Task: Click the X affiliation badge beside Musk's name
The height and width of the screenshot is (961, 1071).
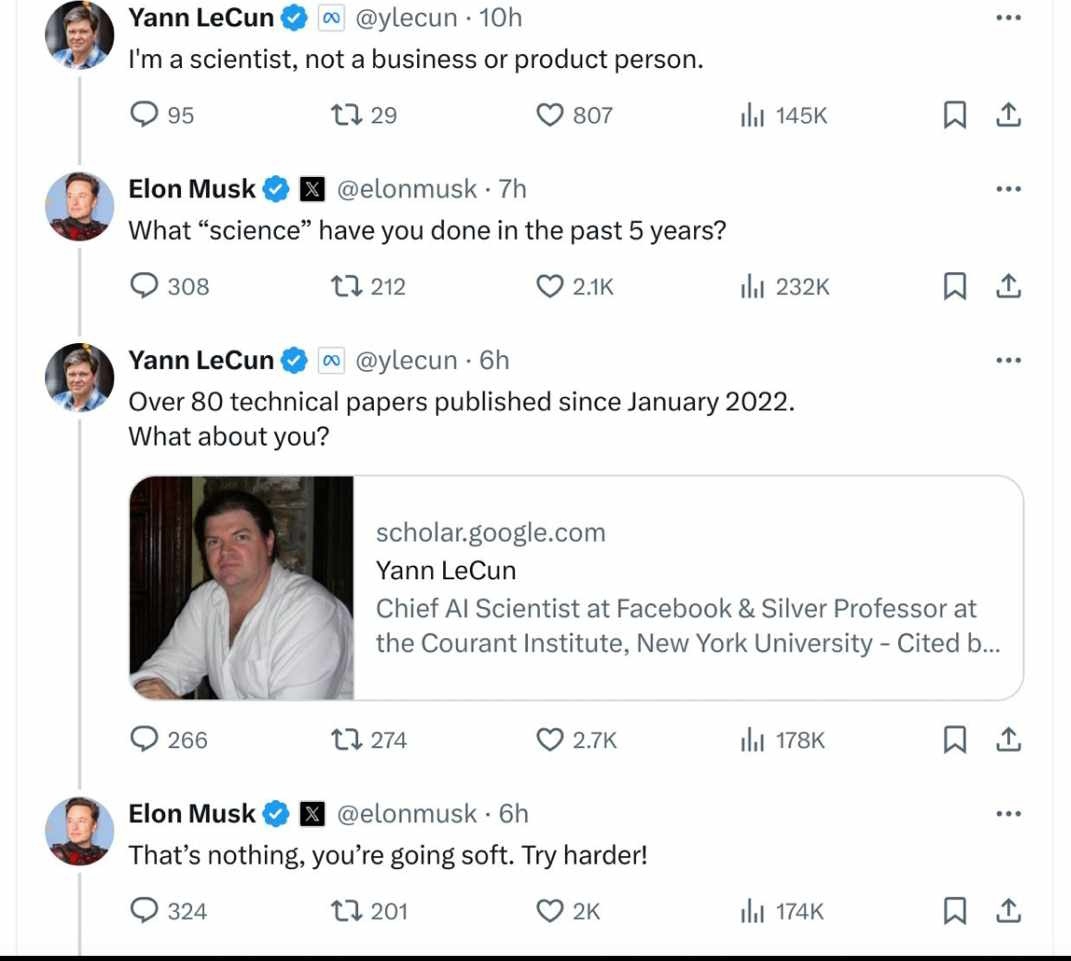Action: 313,189
